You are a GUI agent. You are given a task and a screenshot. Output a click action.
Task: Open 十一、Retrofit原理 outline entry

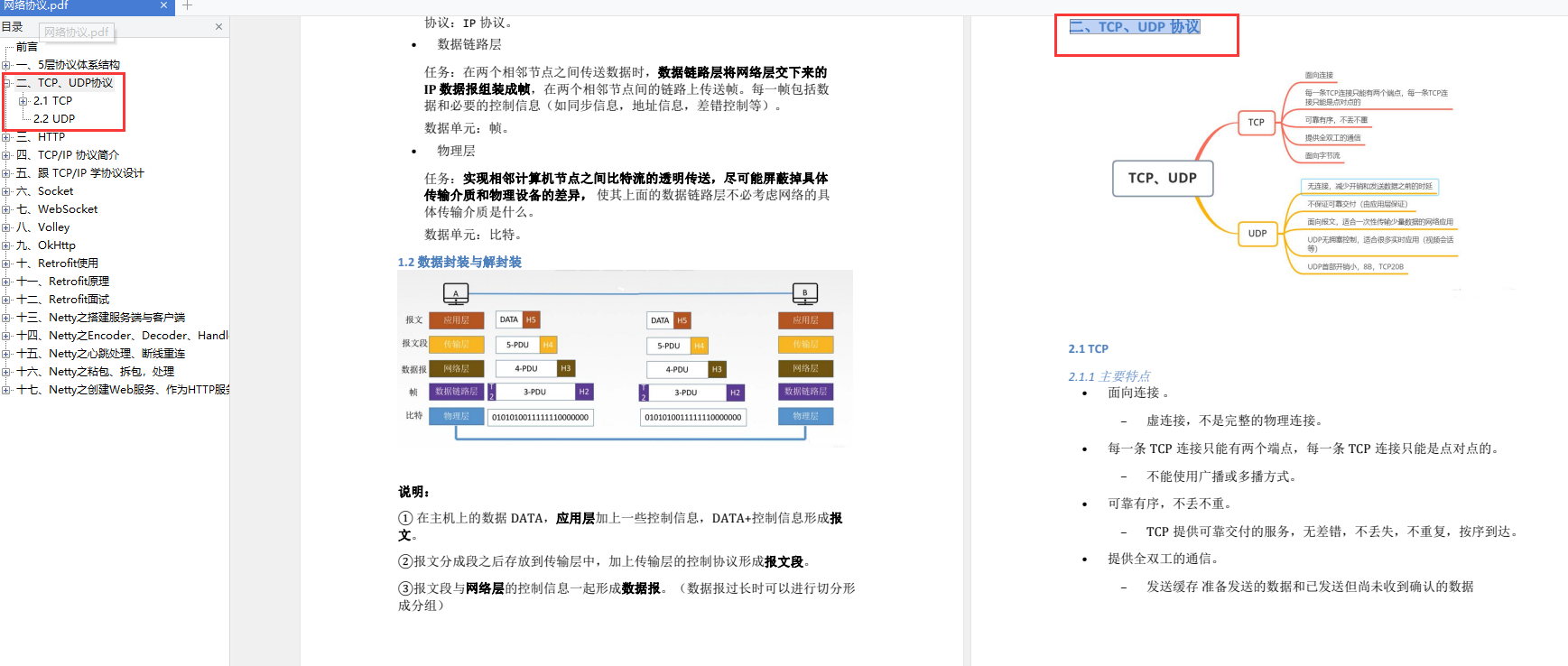click(x=62, y=282)
